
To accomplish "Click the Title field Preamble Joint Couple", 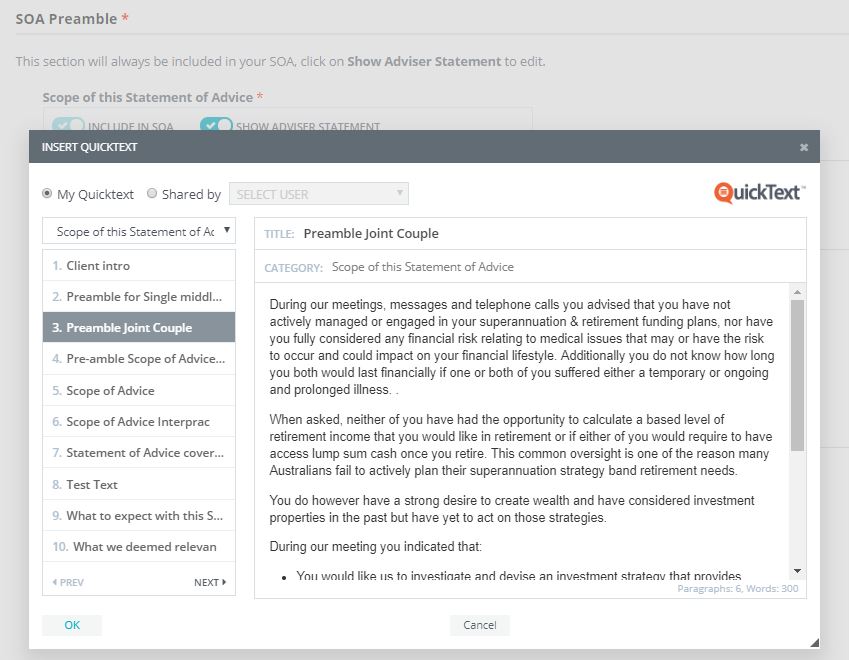I will [370, 234].
